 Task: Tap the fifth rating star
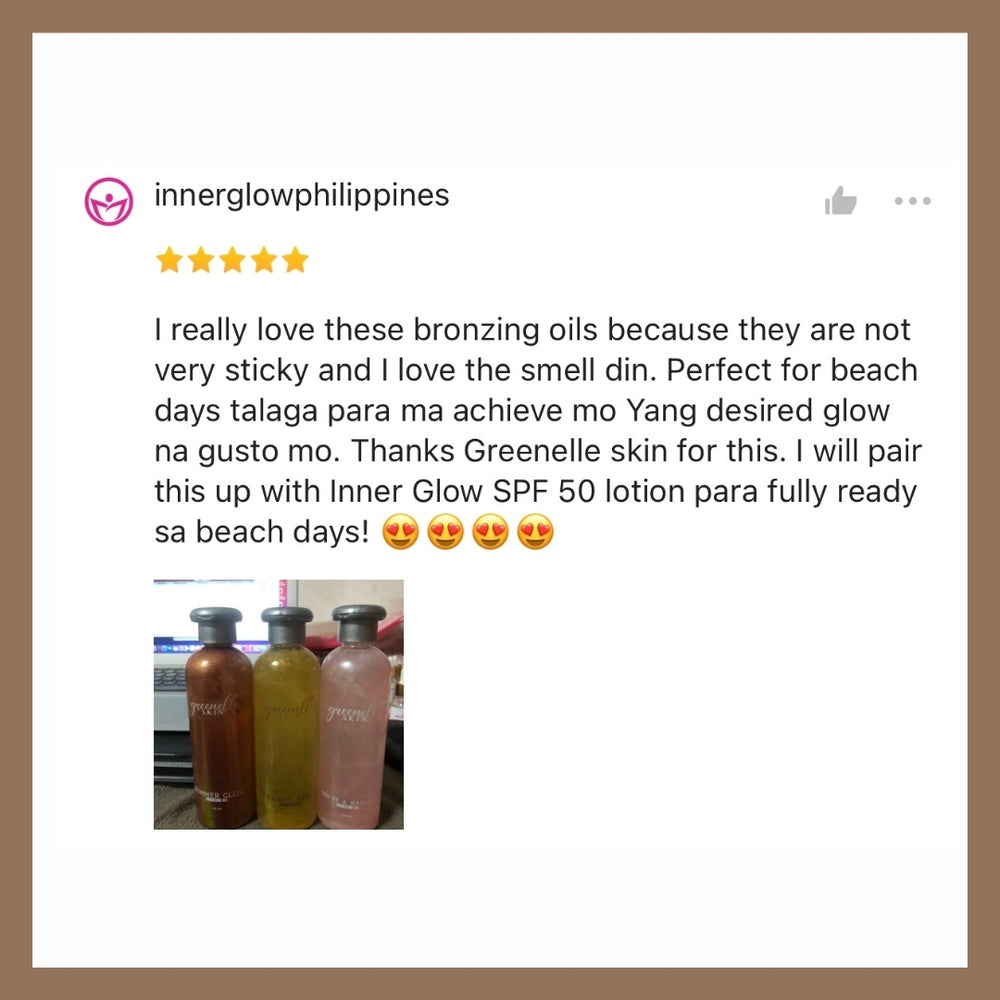click(x=295, y=260)
